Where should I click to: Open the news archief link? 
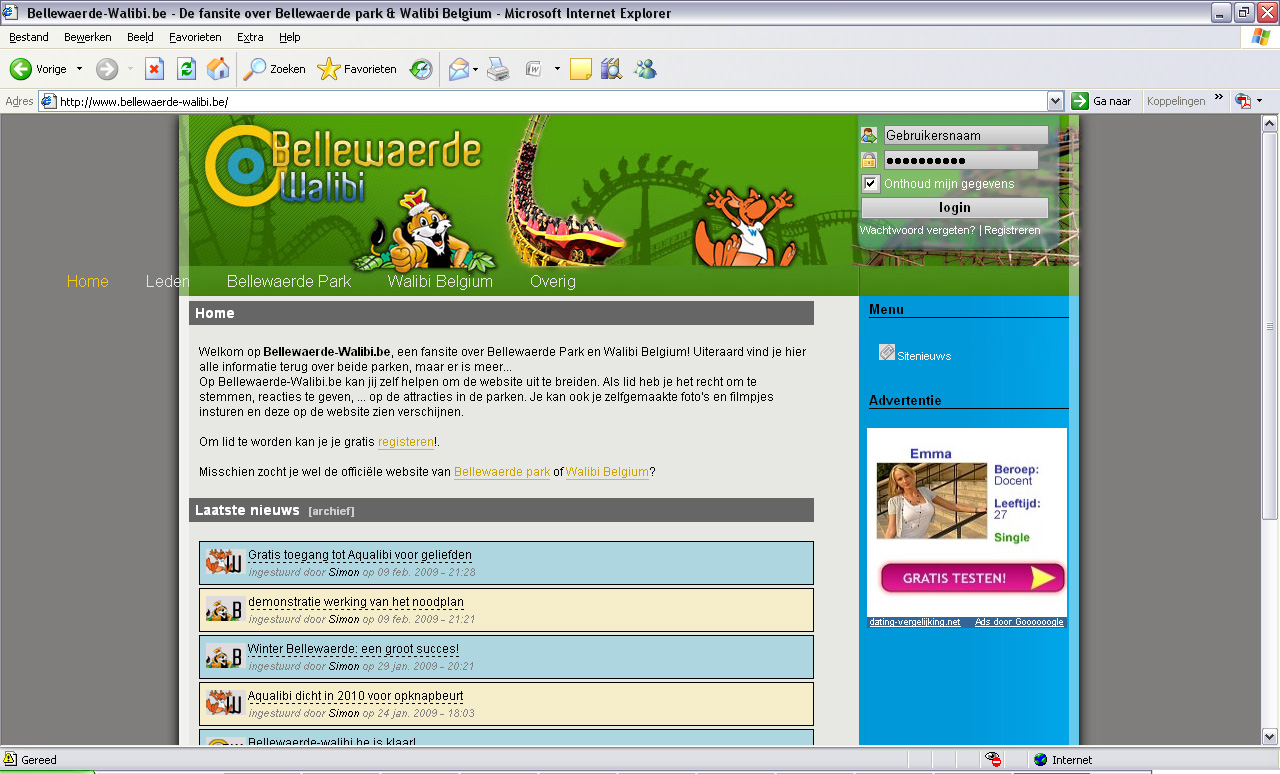coord(331,511)
